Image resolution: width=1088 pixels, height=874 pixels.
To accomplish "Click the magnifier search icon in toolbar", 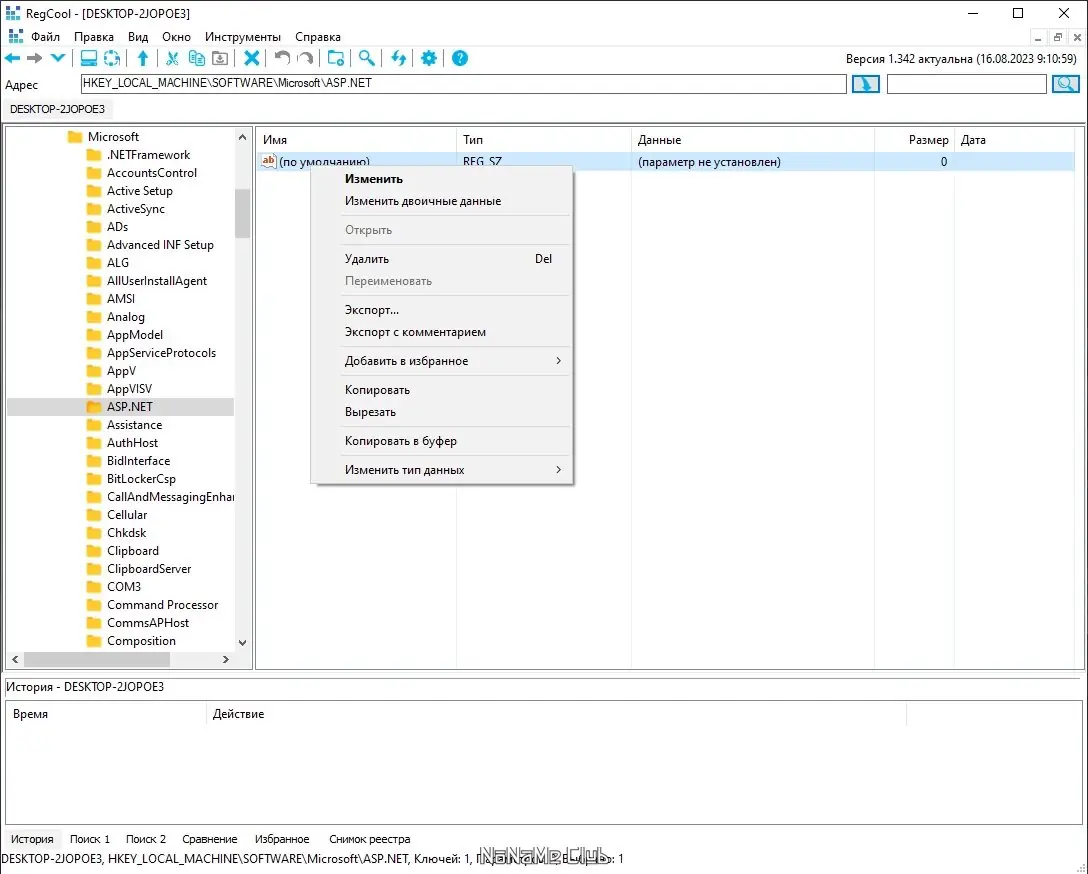I will [x=367, y=59].
